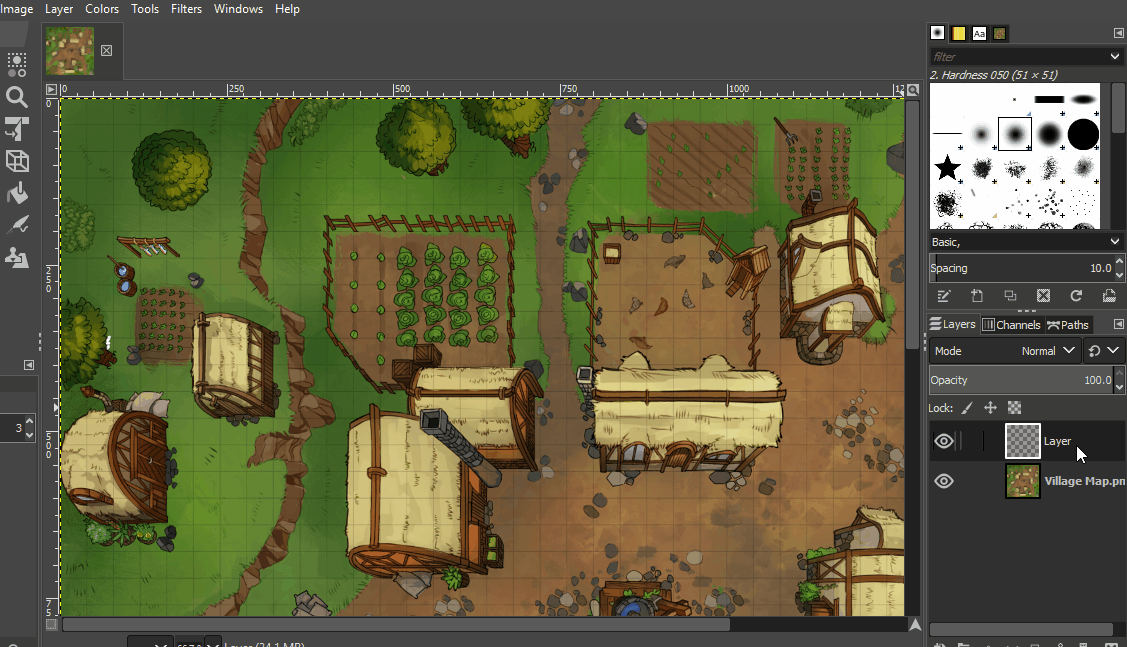
Task: Duplicate the selected brush
Action: pyautogui.click(x=1010, y=295)
